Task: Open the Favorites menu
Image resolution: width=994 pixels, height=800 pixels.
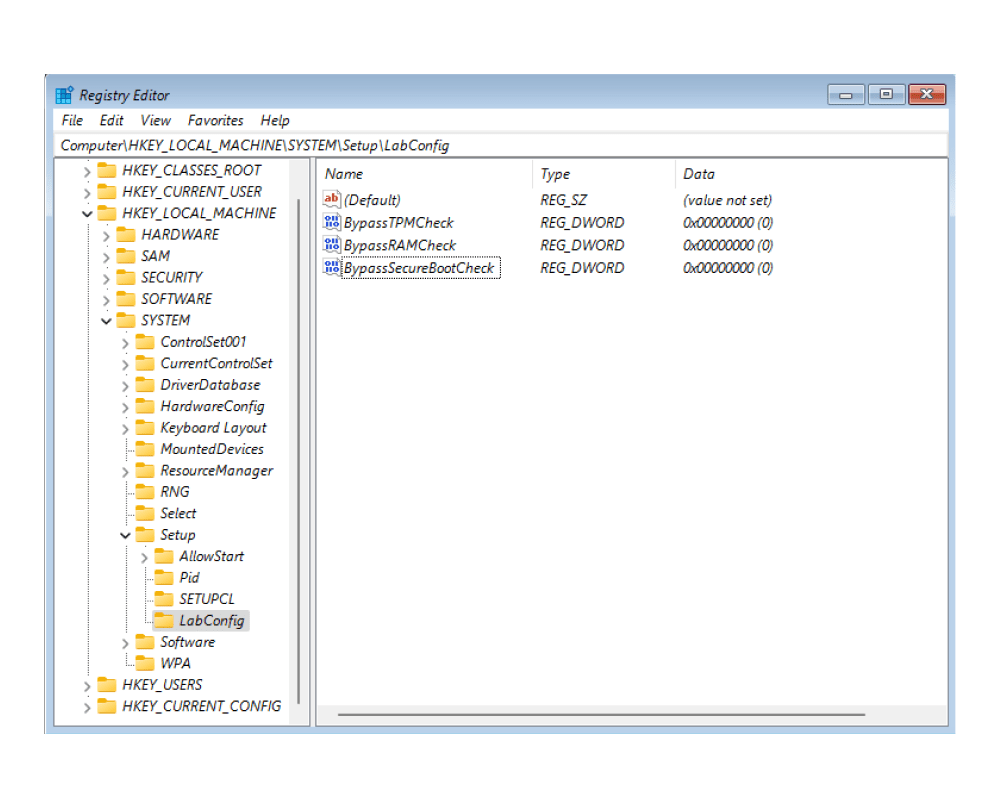Action: point(216,120)
